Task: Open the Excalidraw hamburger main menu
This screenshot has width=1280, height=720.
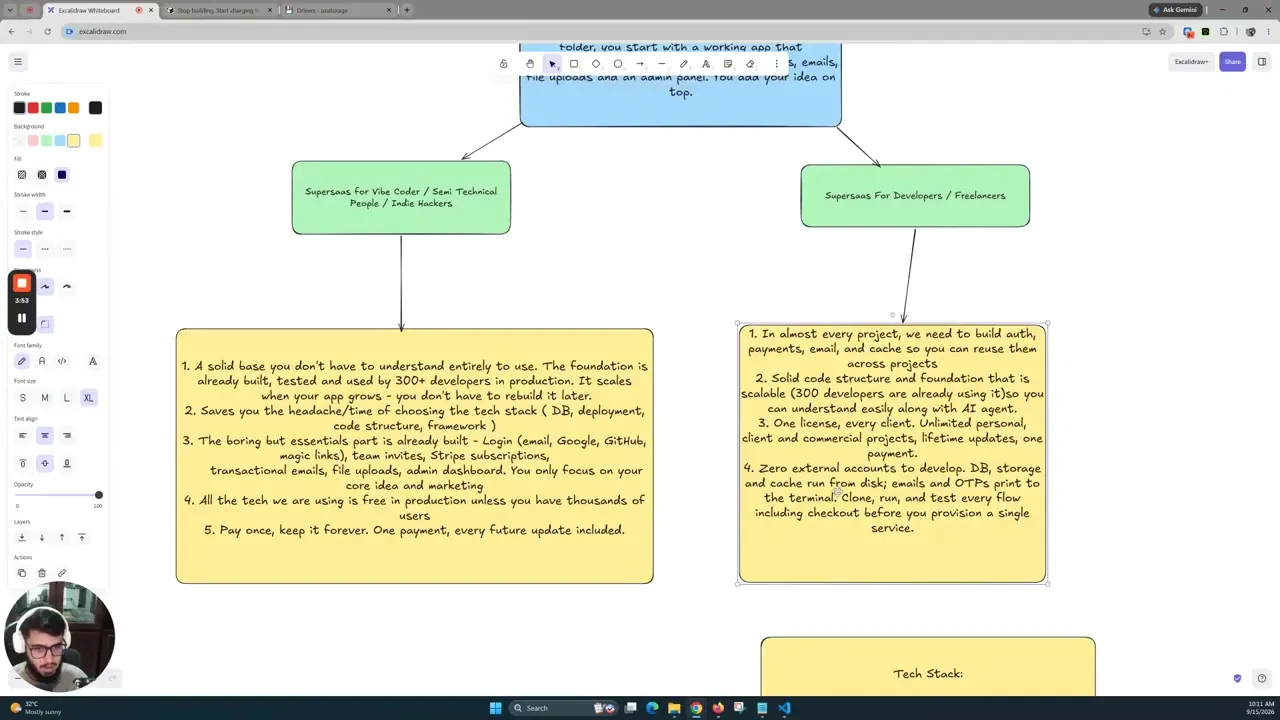Action: 17,62
